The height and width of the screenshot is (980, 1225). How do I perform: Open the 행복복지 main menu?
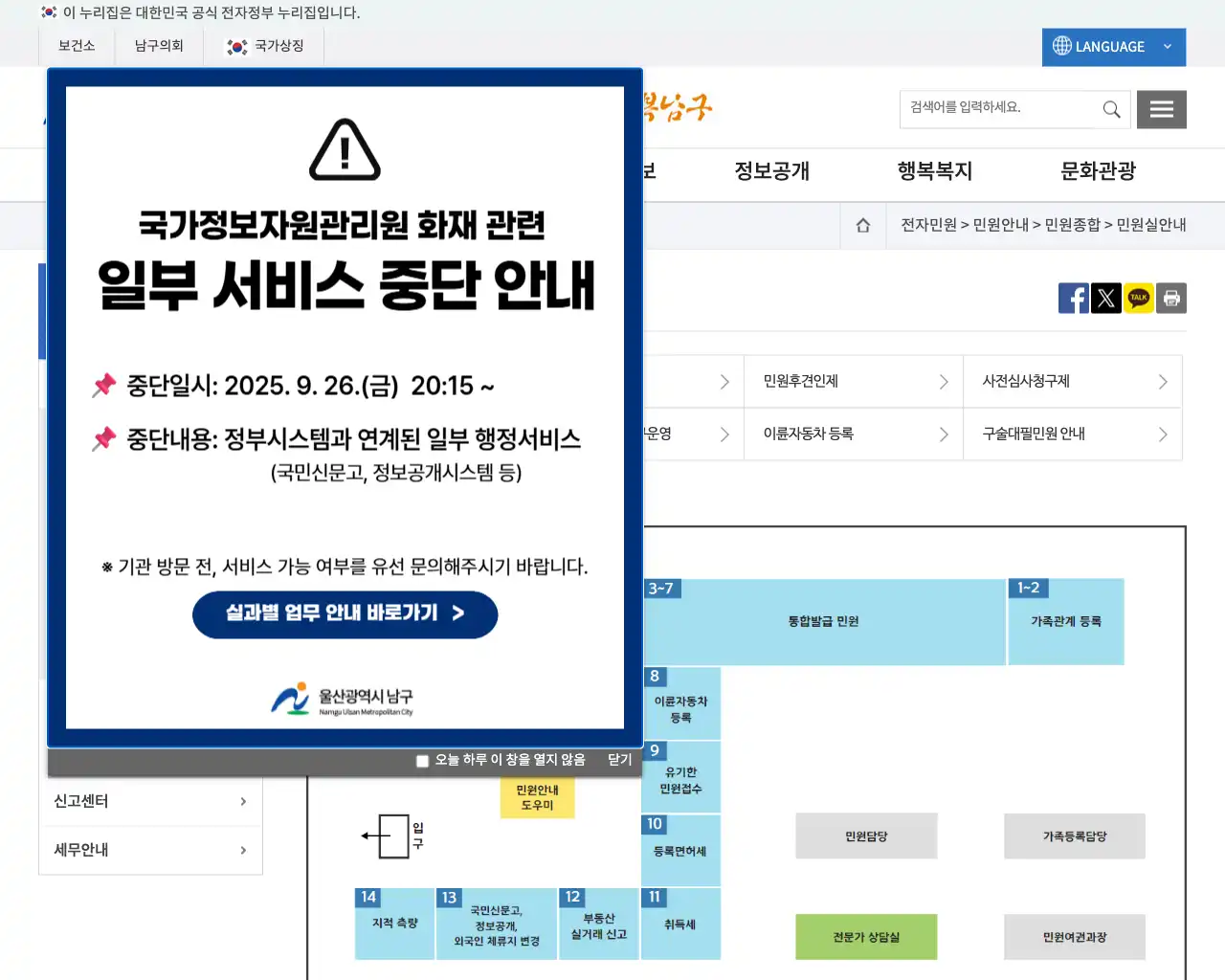coord(935,171)
